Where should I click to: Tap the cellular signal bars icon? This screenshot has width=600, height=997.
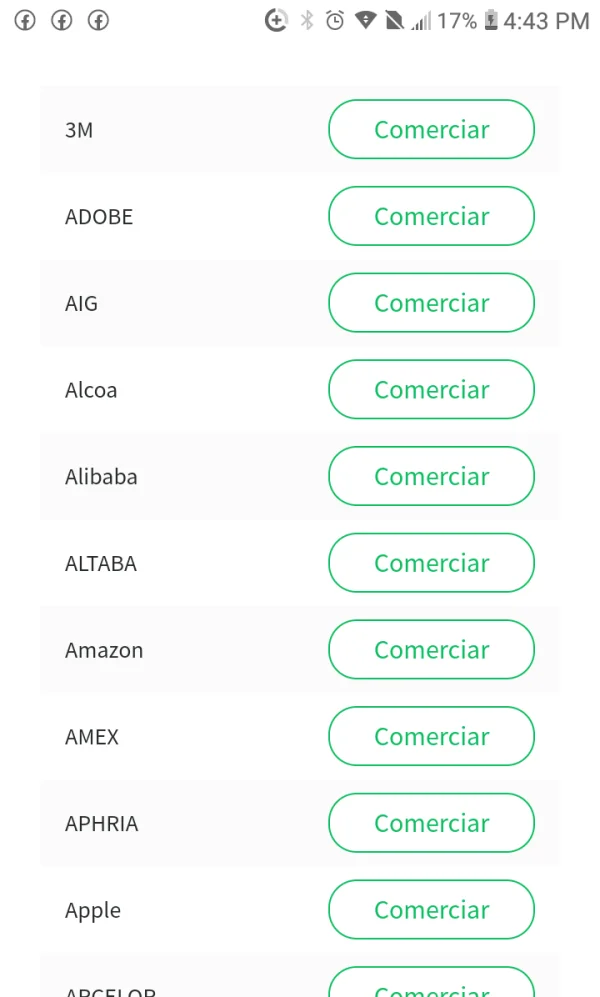(421, 20)
